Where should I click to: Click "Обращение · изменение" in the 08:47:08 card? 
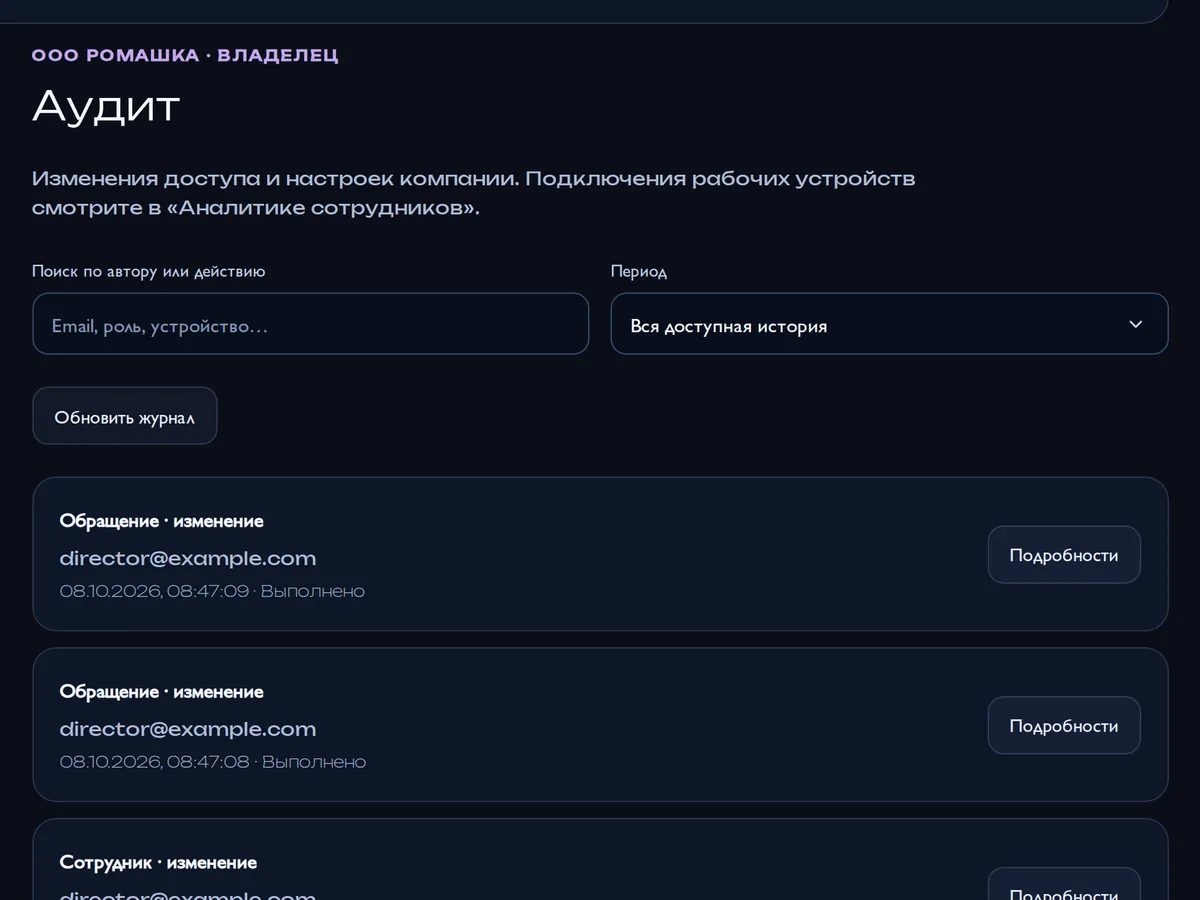click(x=162, y=692)
